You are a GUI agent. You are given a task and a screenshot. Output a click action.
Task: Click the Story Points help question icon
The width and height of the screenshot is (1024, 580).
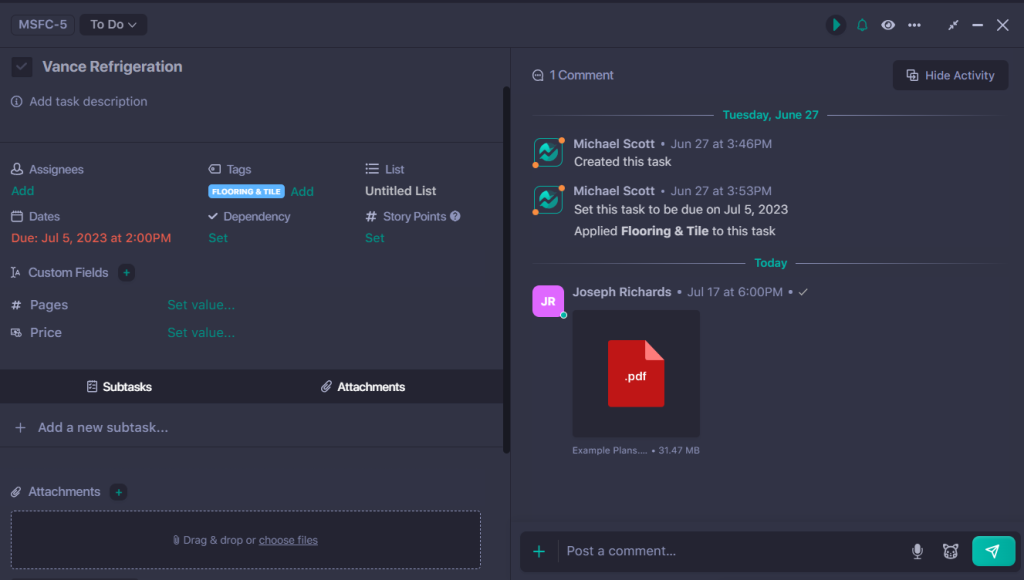pyautogui.click(x=455, y=216)
